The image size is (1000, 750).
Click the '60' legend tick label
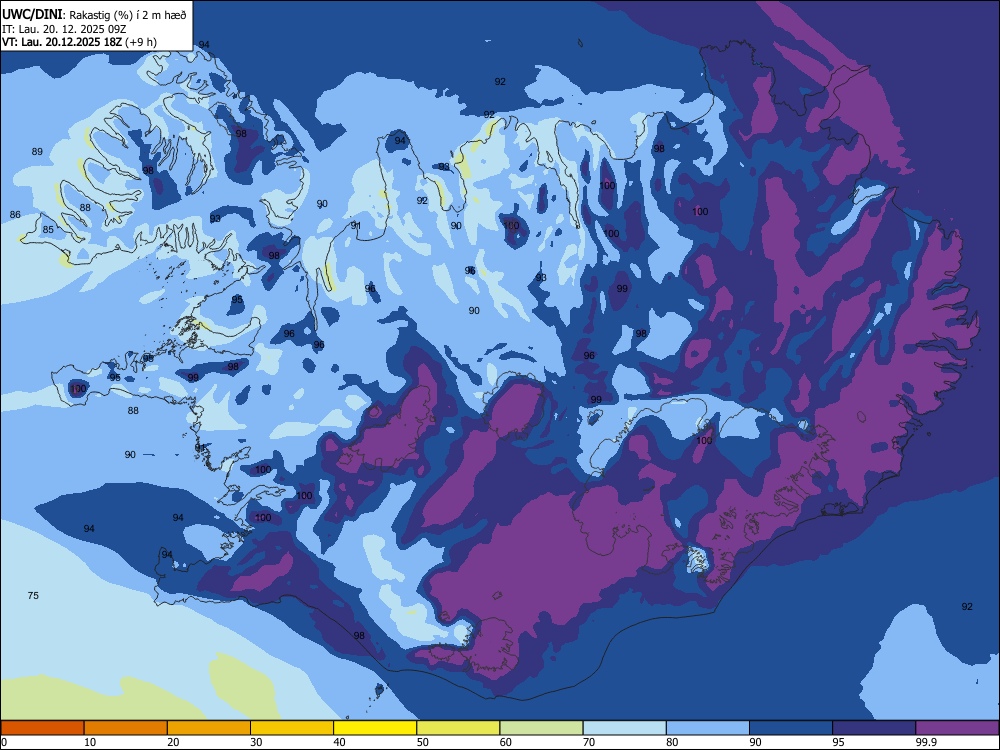(x=506, y=742)
